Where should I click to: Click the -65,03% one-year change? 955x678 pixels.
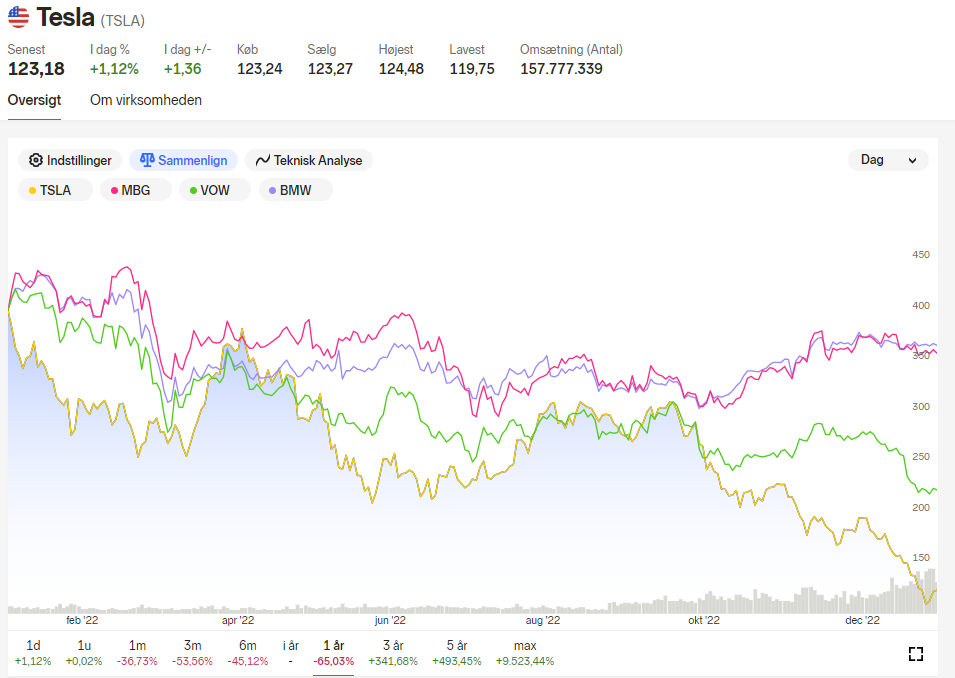333,661
